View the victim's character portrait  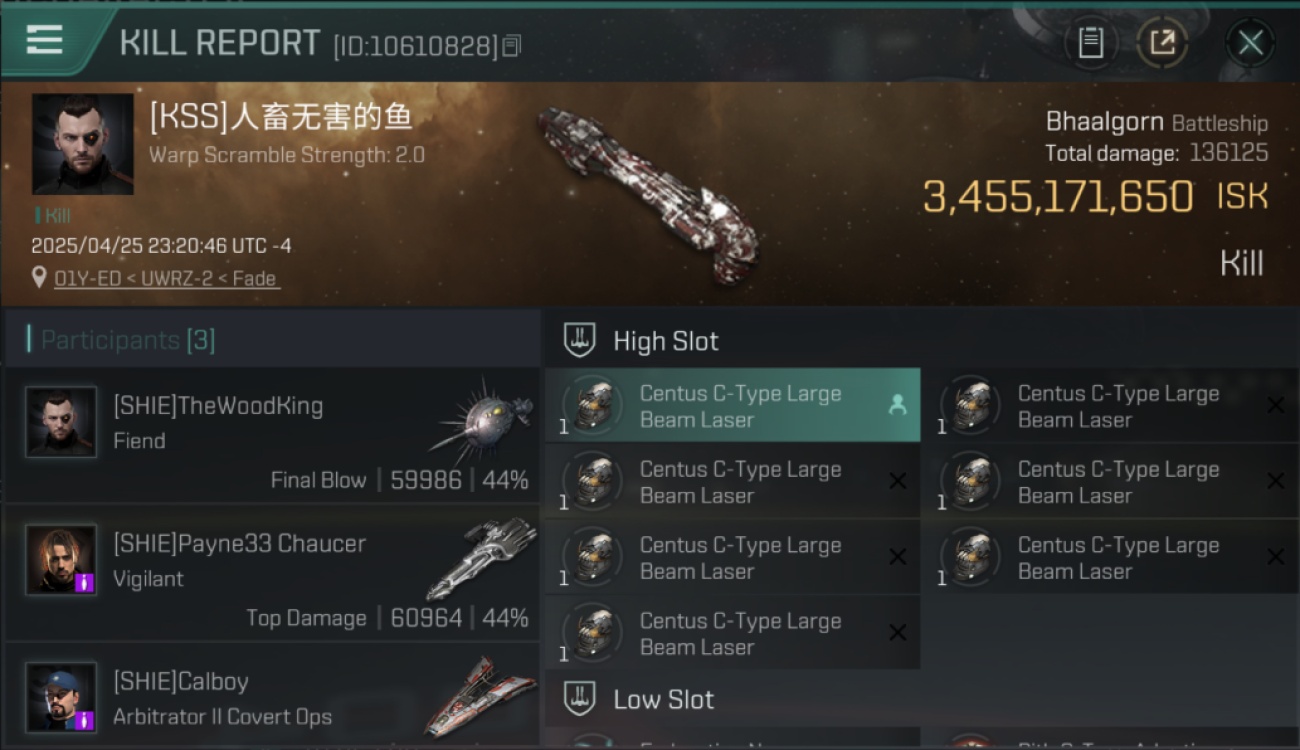click(x=83, y=144)
